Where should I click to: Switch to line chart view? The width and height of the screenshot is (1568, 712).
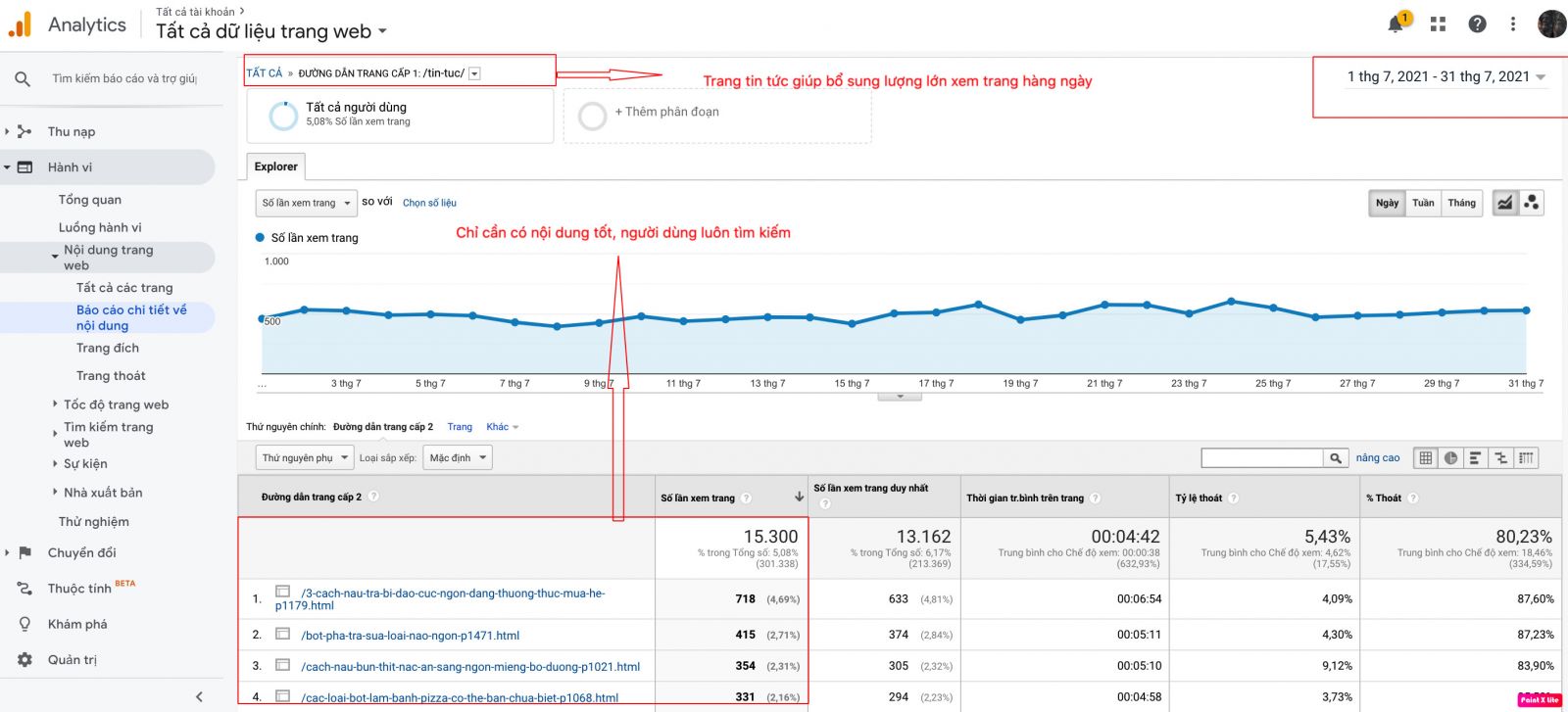pos(1505,203)
